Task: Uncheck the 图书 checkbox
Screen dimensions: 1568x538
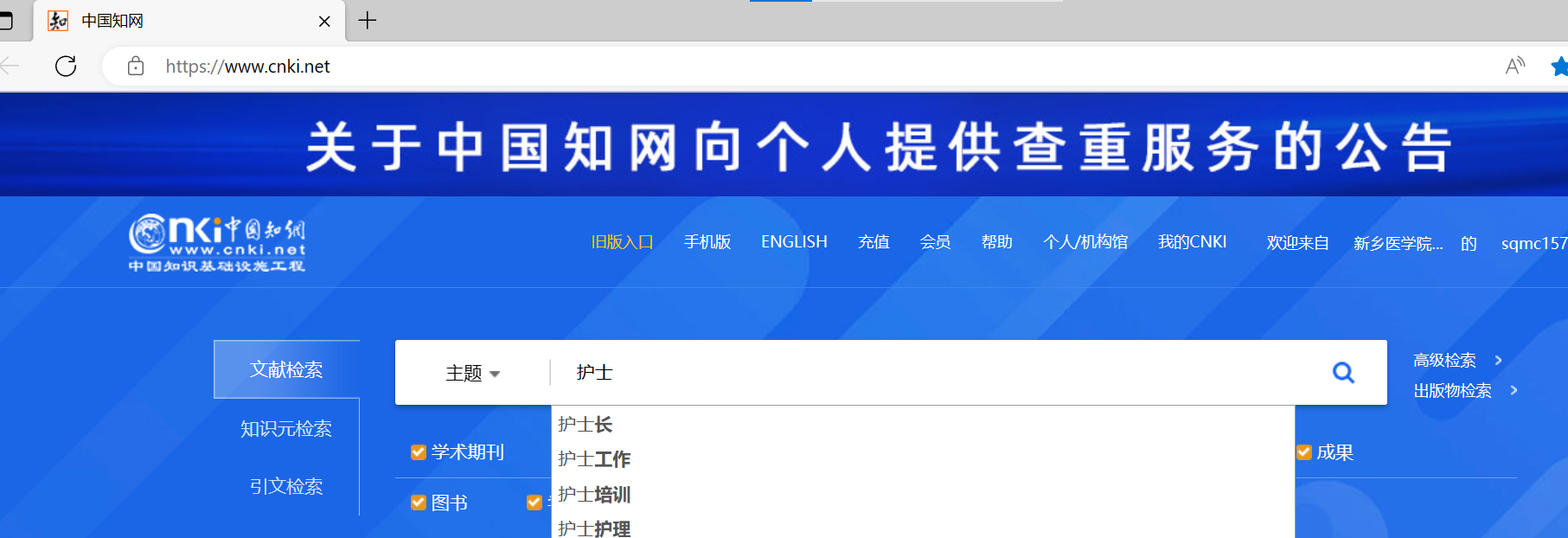Action: [x=419, y=503]
